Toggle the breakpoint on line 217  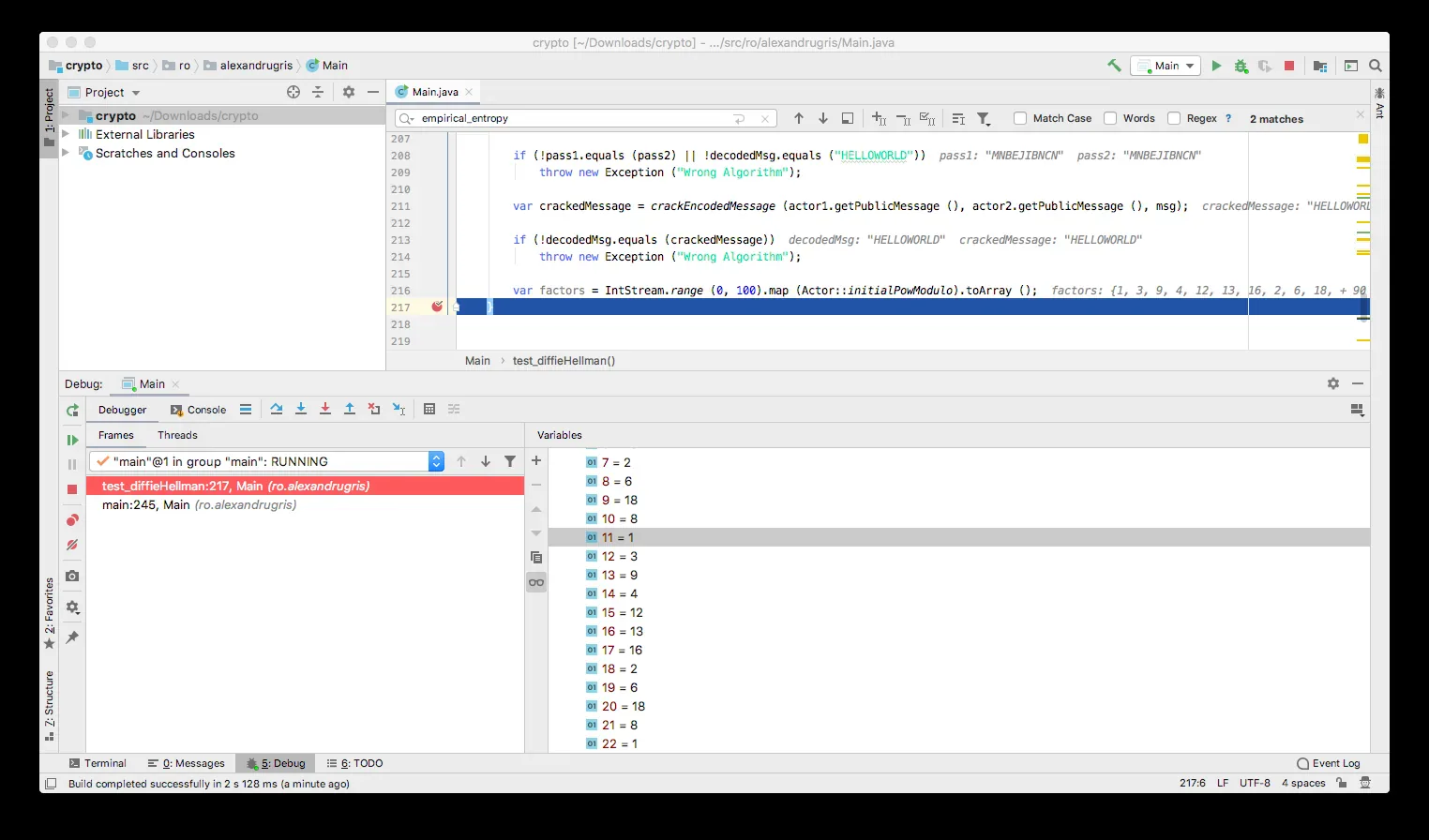click(x=437, y=307)
